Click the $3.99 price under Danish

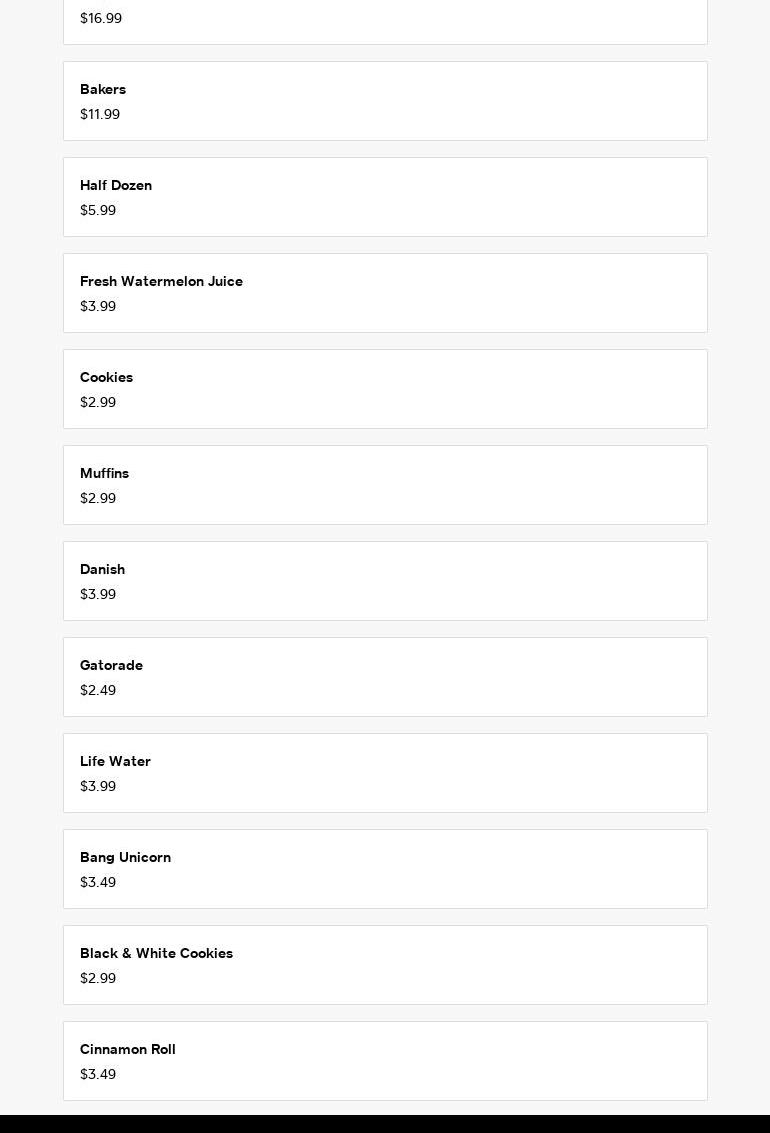point(98,595)
